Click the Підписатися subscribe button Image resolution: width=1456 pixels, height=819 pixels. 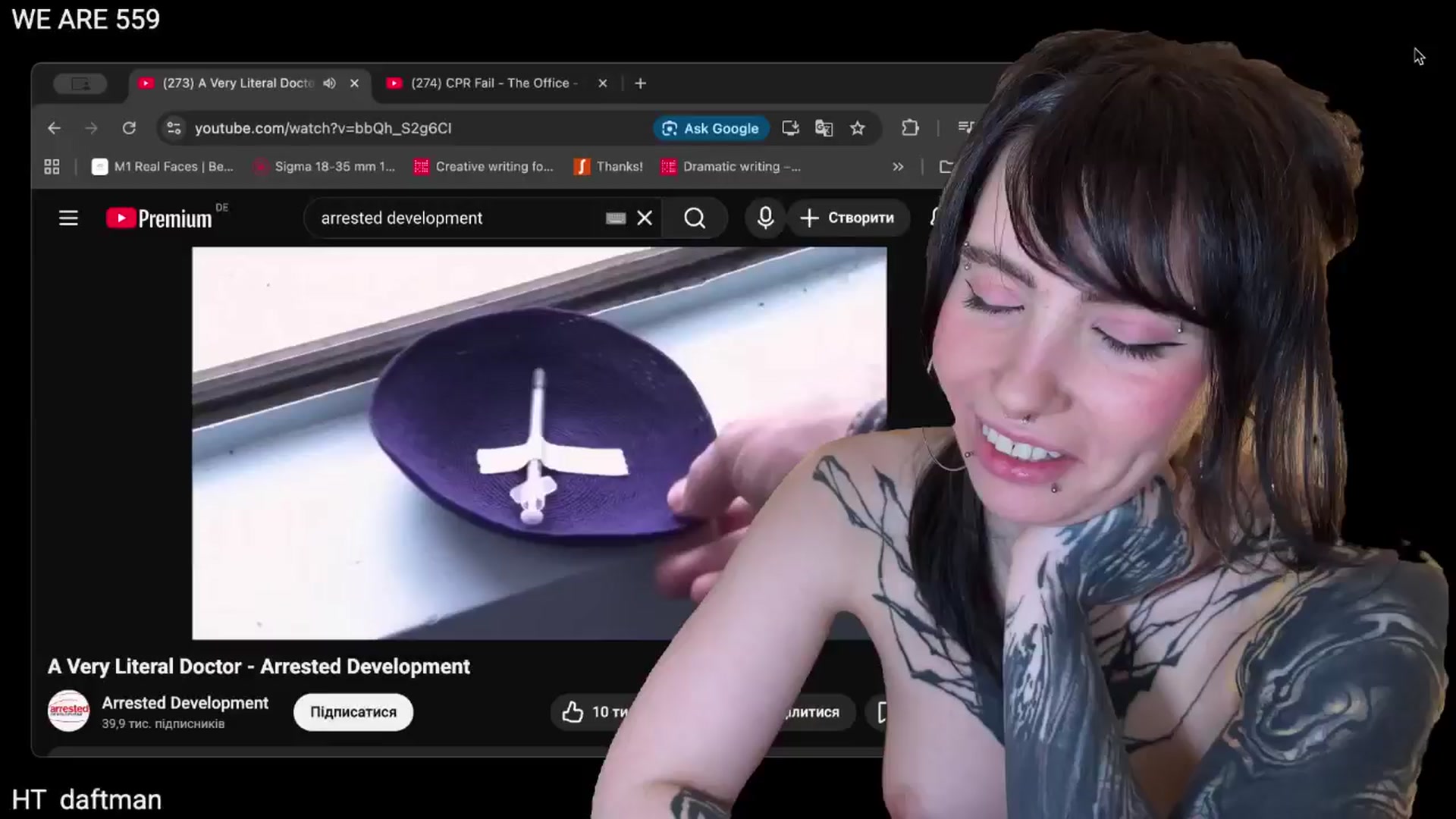(353, 712)
